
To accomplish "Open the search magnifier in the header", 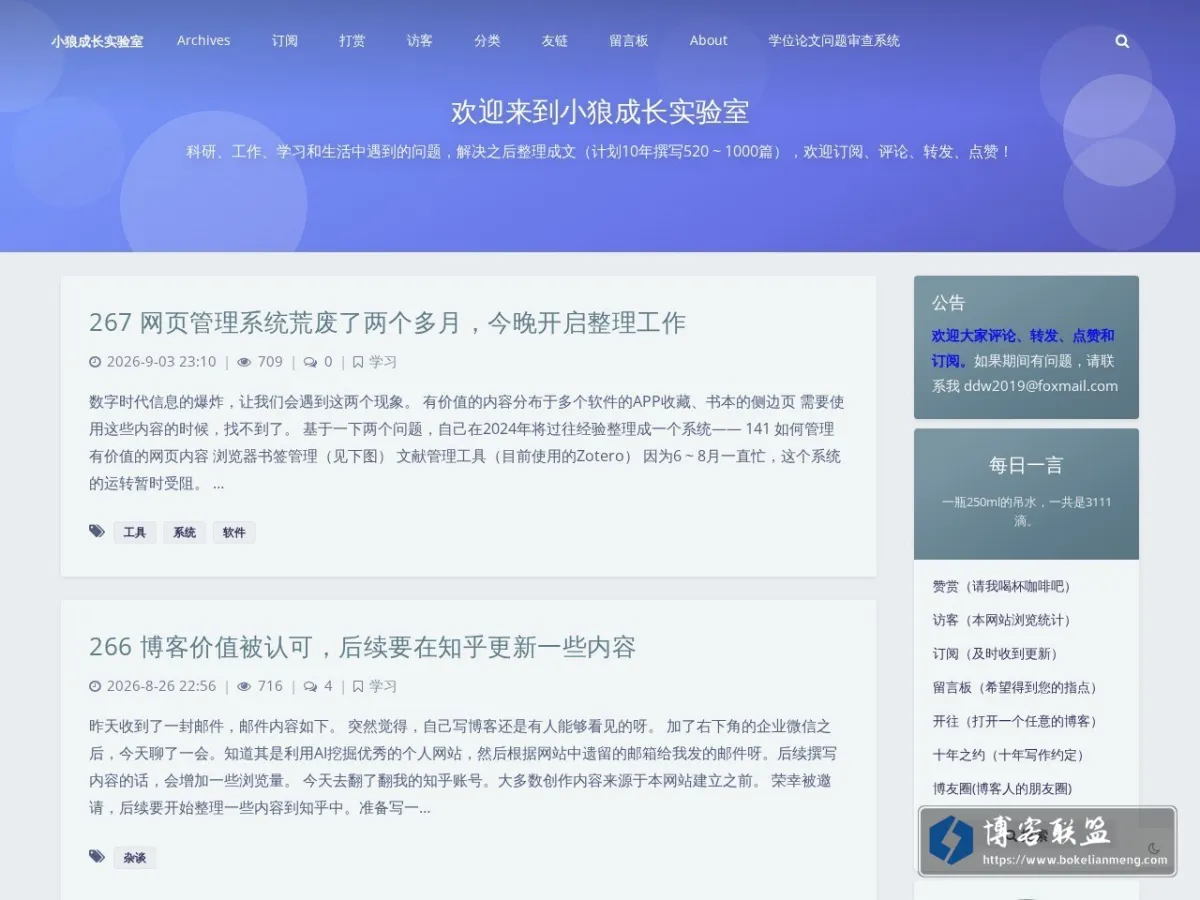I will click(x=1122, y=41).
